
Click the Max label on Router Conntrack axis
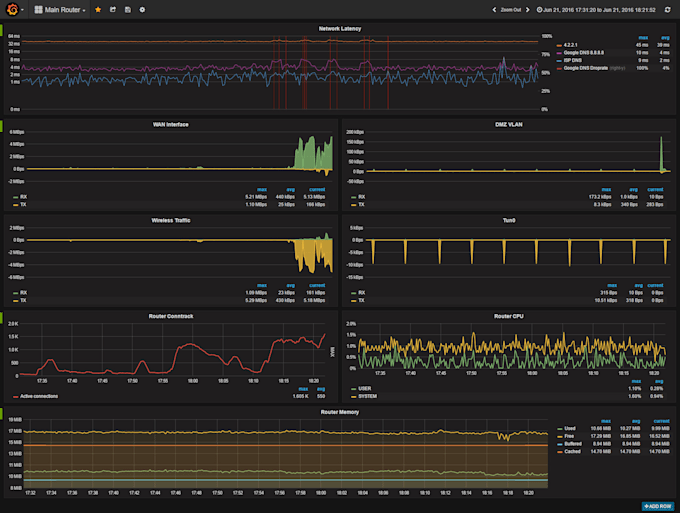point(333,352)
